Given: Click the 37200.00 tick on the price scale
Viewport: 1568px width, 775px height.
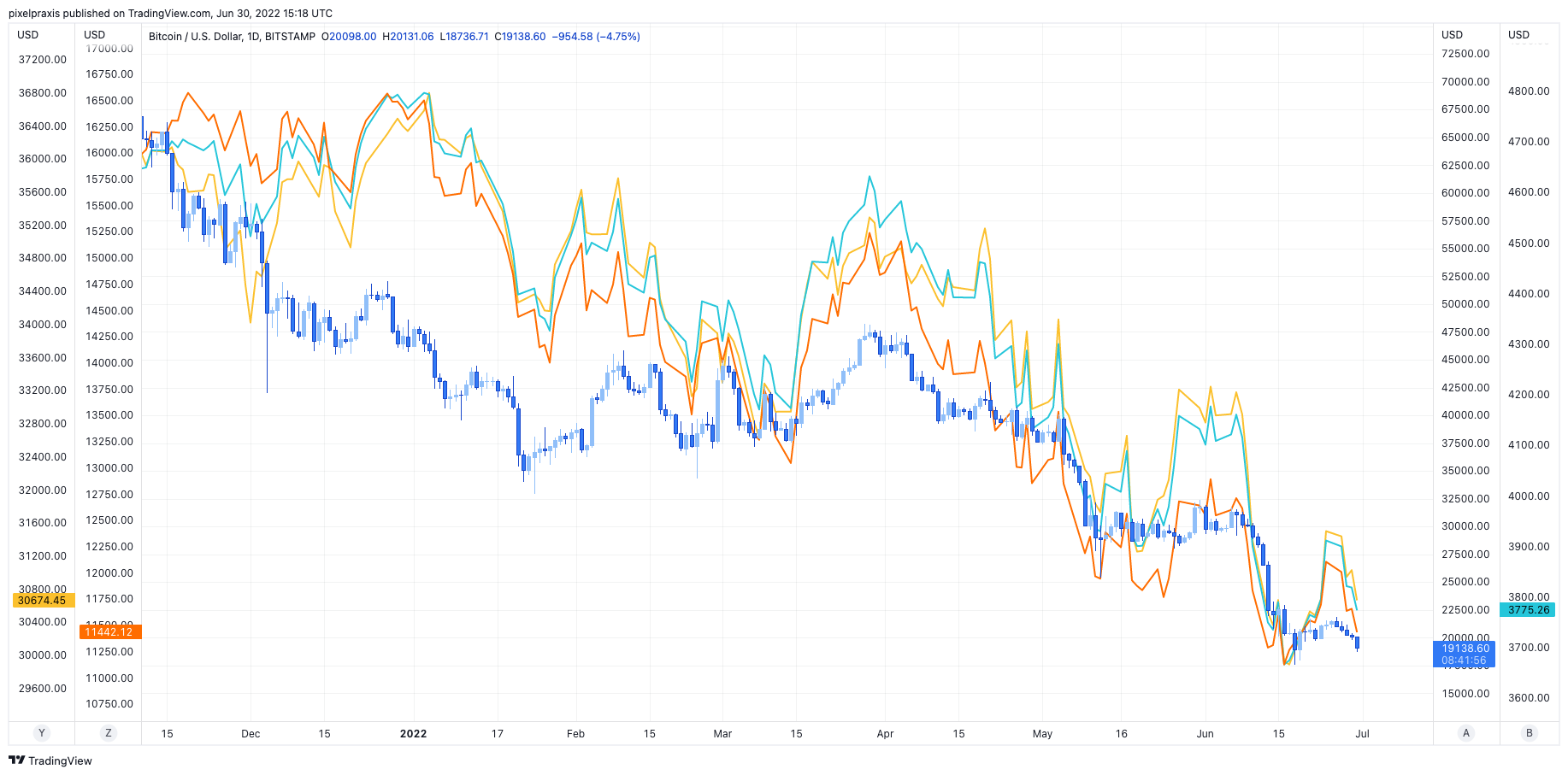Looking at the screenshot, I should pos(43,60).
